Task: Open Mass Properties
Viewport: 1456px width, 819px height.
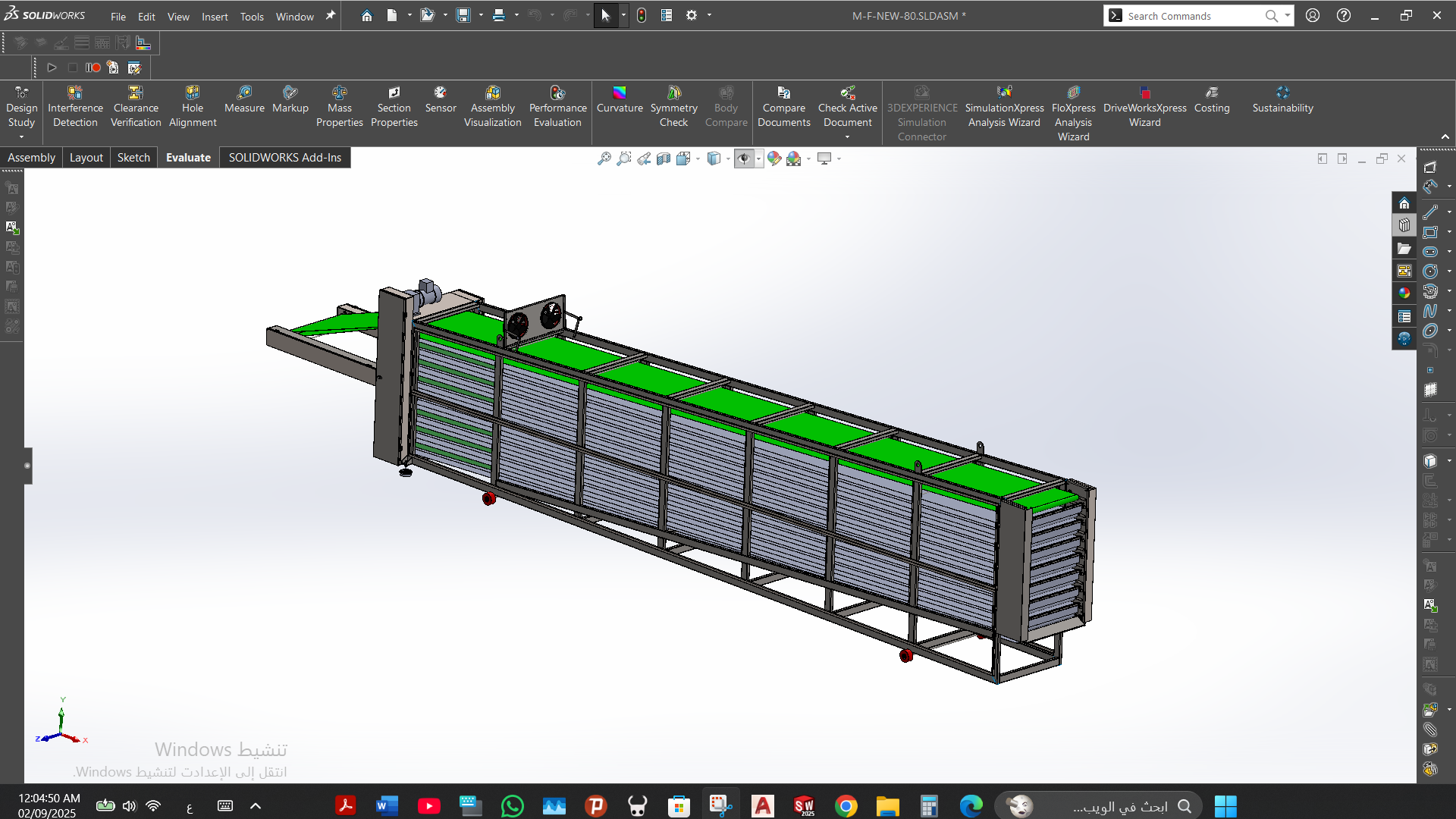Action: pyautogui.click(x=339, y=106)
